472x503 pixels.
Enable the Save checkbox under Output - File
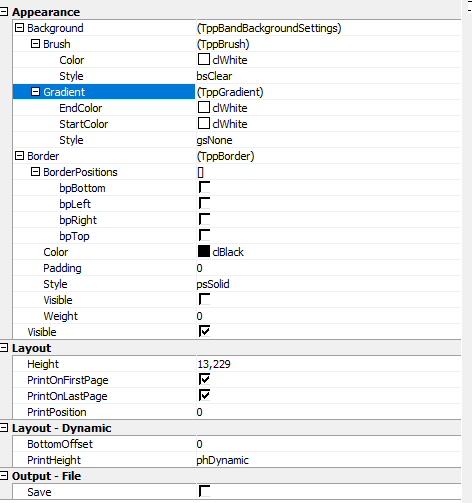coord(204,491)
